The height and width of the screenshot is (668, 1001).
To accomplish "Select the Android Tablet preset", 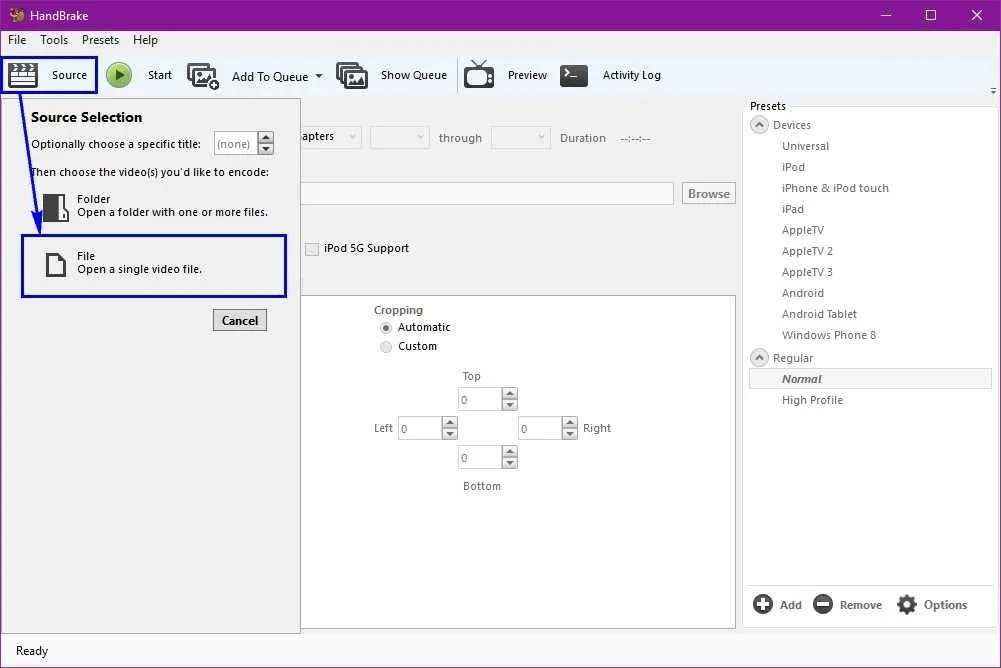I will (819, 314).
